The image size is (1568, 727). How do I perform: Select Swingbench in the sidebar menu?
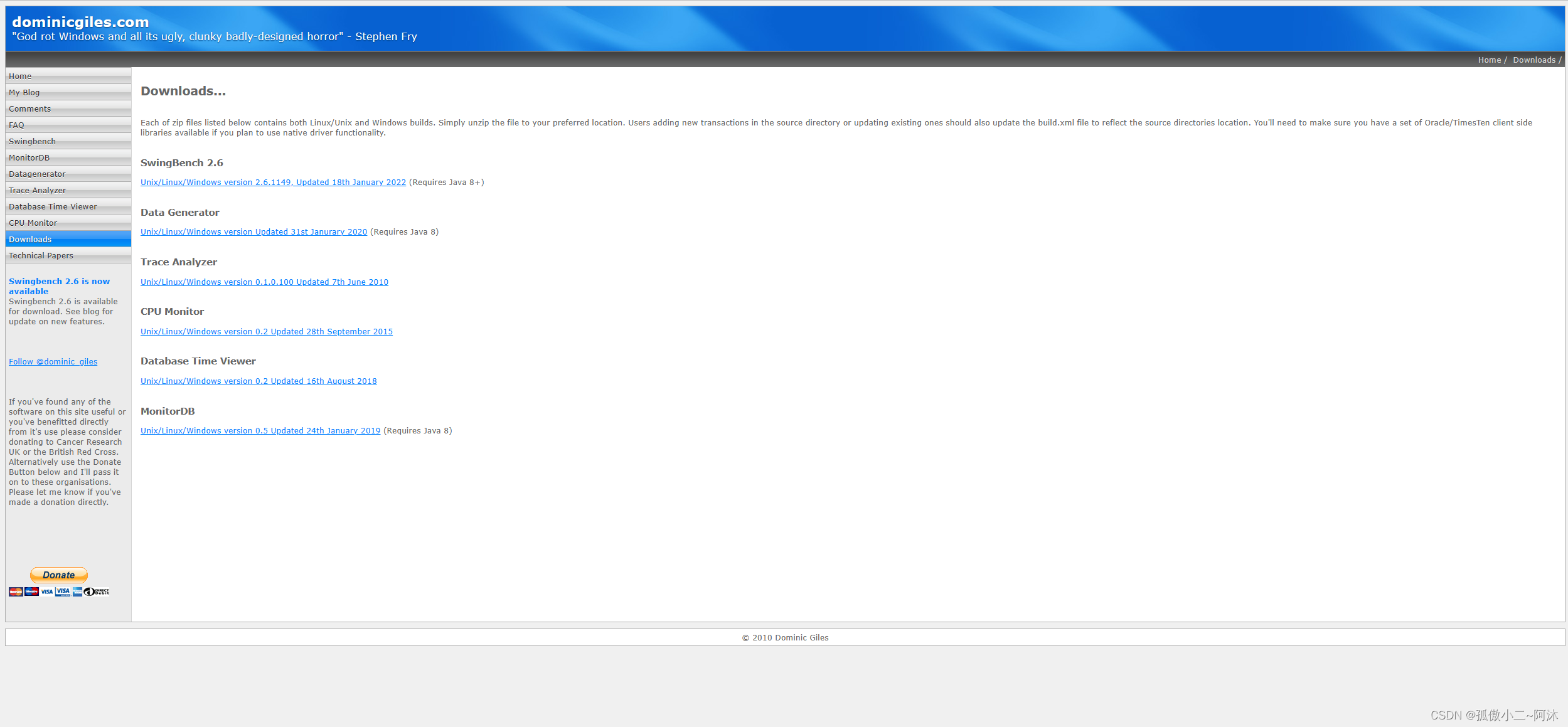click(x=32, y=141)
